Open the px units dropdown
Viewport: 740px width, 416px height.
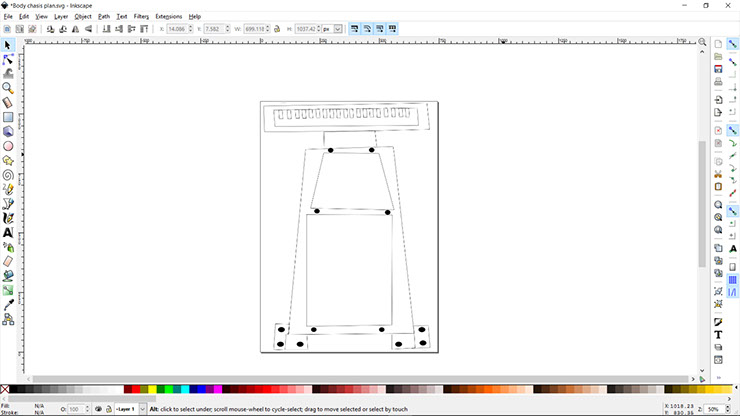(338, 29)
